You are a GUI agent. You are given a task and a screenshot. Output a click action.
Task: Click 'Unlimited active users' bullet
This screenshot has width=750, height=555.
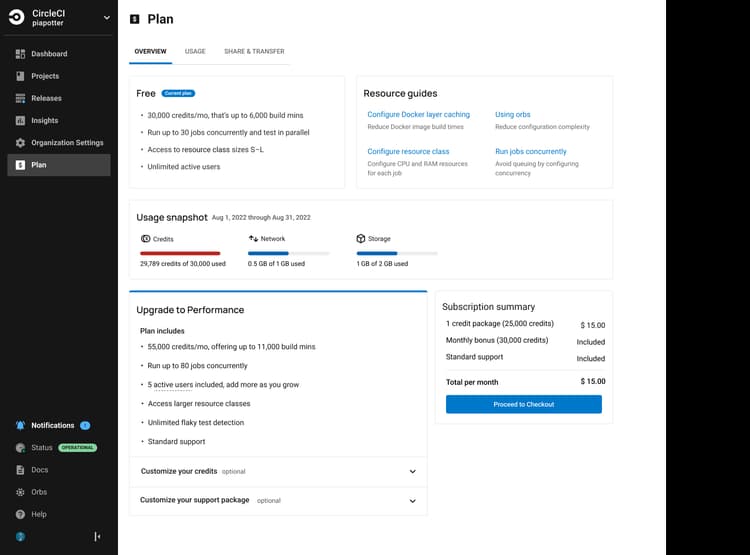[184, 167]
